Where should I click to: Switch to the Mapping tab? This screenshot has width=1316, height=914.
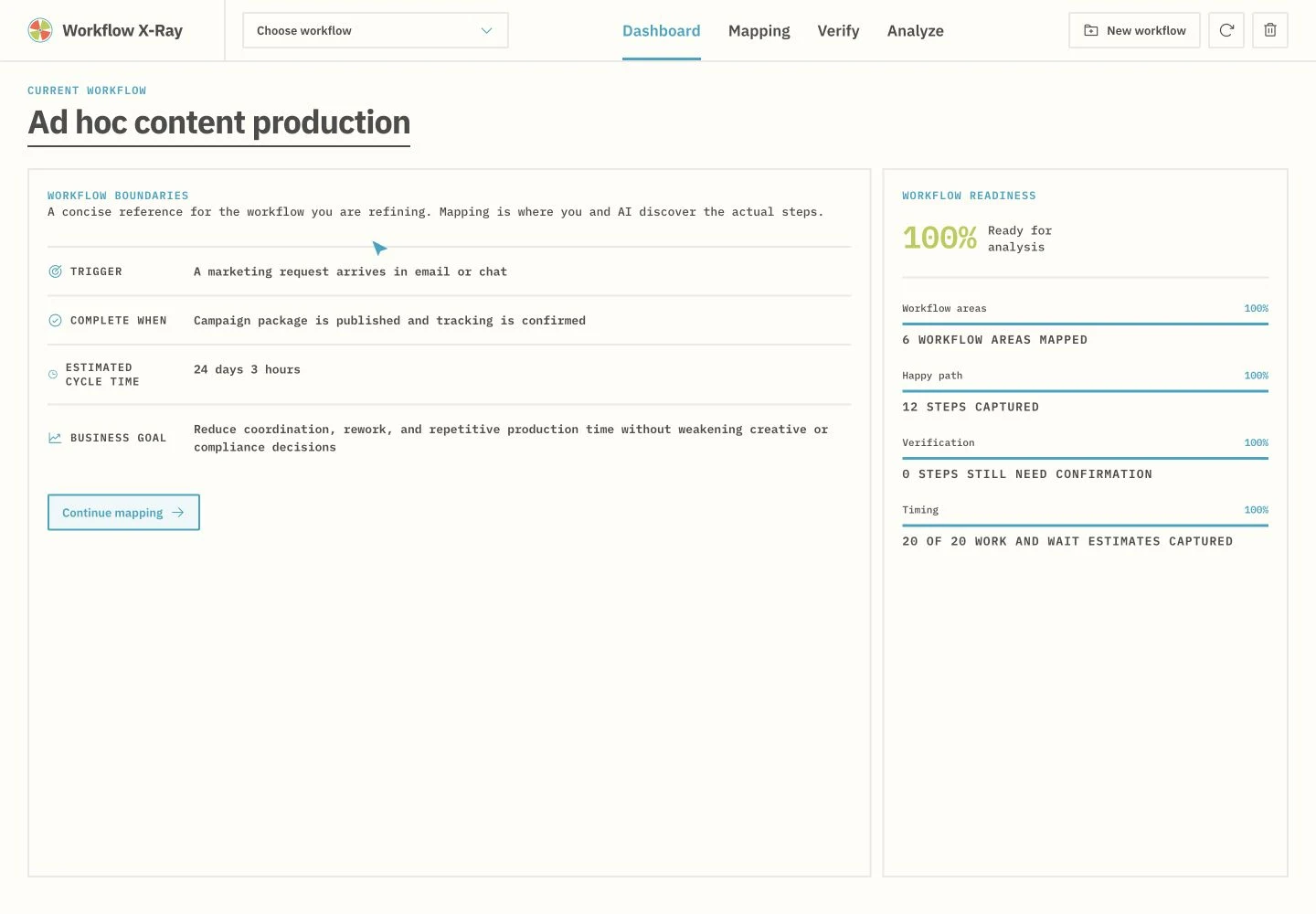coord(759,30)
